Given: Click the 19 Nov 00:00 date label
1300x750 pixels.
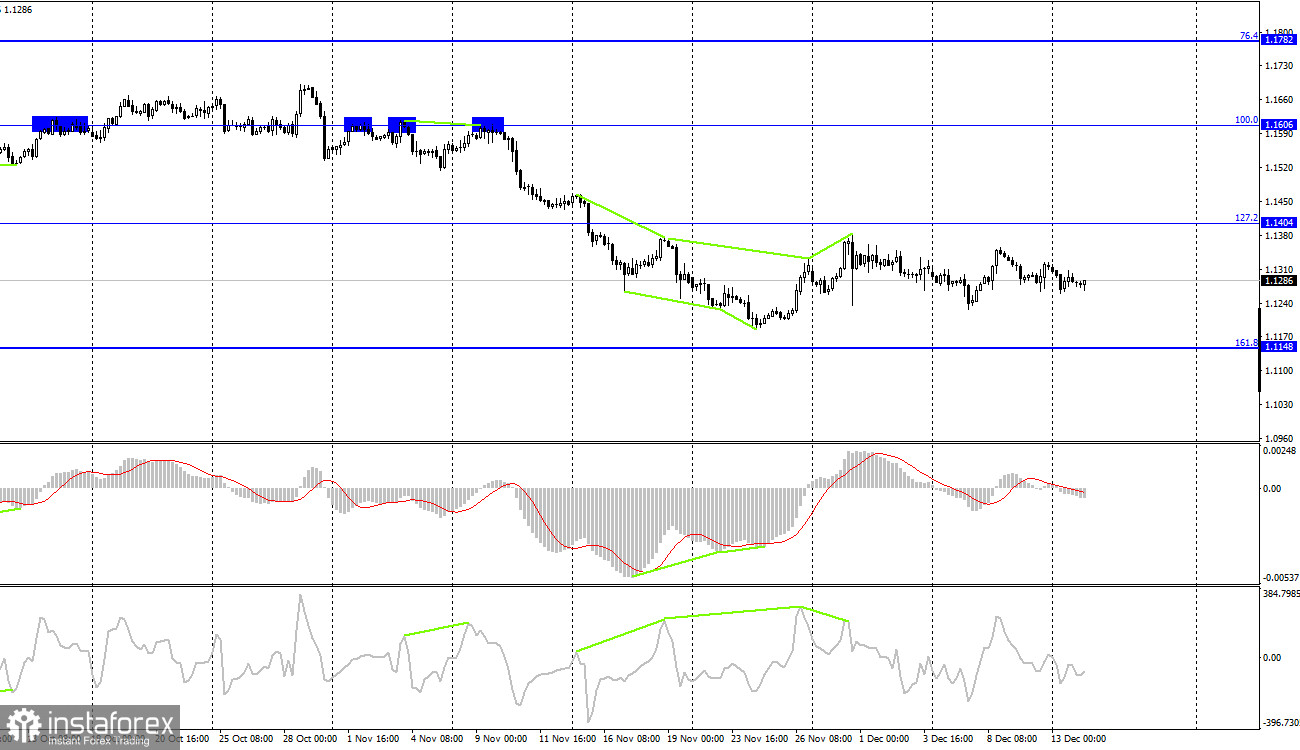Looking at the screenshot, I should point(695,740).
